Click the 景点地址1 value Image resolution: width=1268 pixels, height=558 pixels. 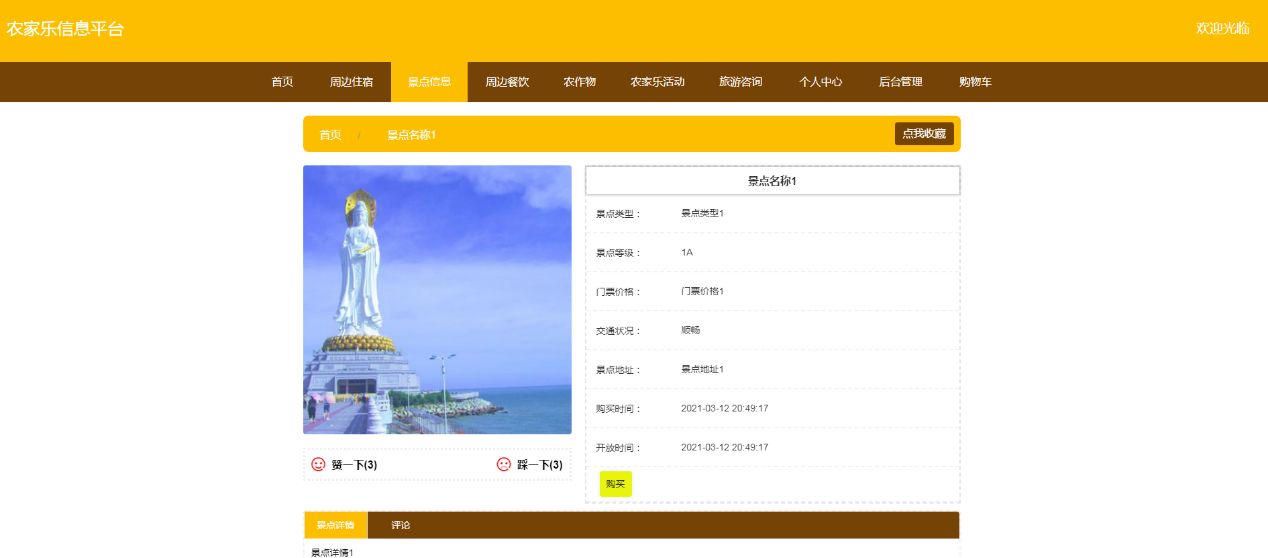pyautogui.click(x=702, y=369)
